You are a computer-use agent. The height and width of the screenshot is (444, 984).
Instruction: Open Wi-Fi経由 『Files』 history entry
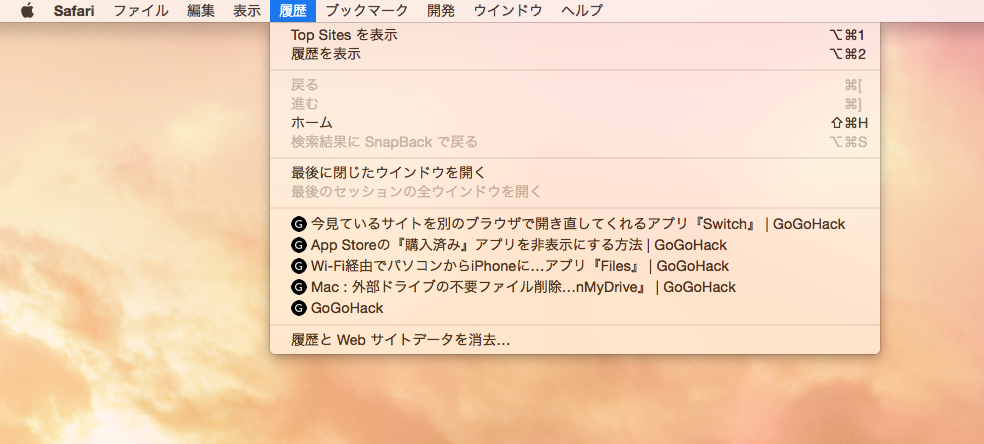(x=575, y=266)
